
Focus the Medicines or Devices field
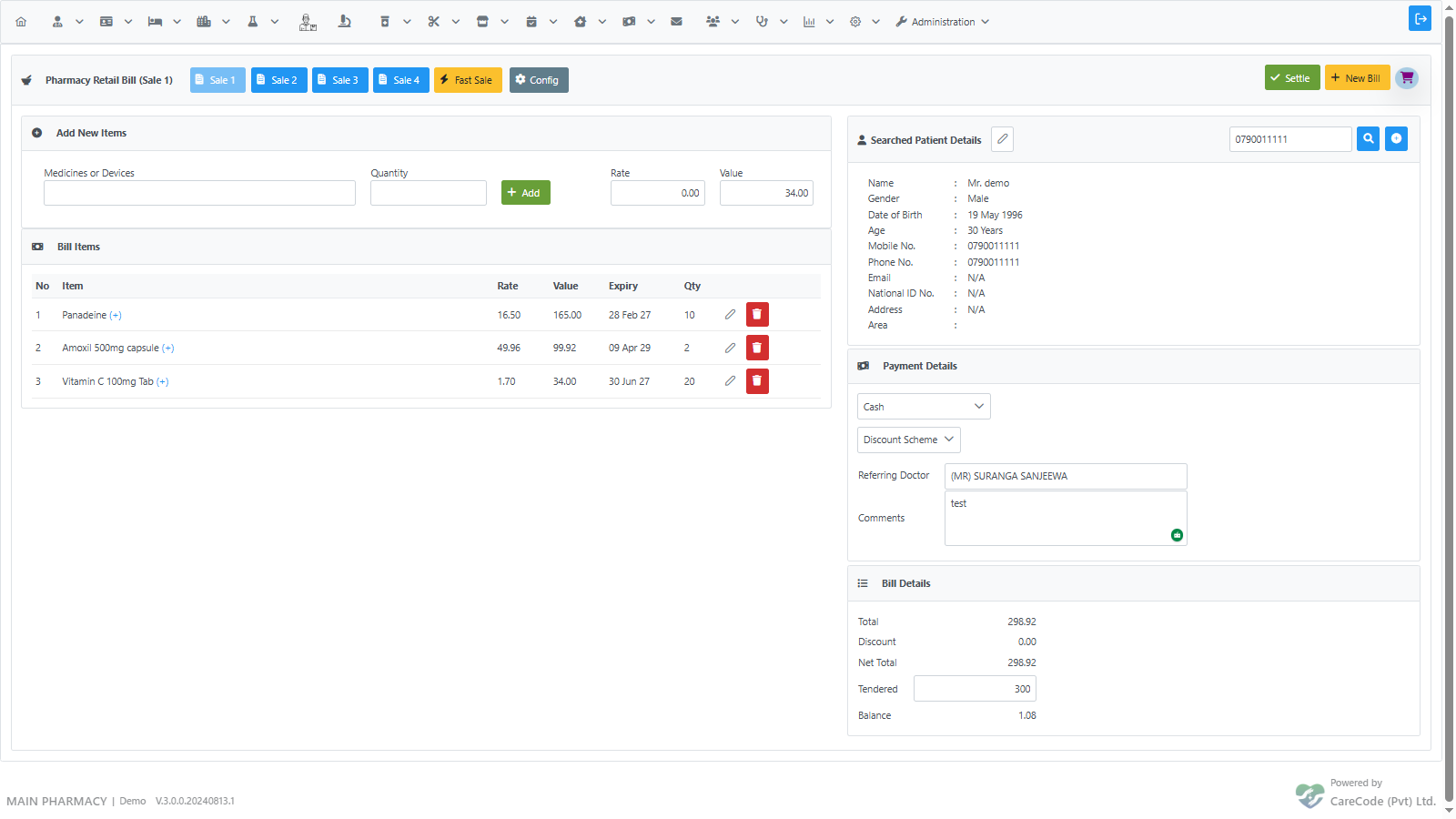pyautogui.click(x=199, y=193)
